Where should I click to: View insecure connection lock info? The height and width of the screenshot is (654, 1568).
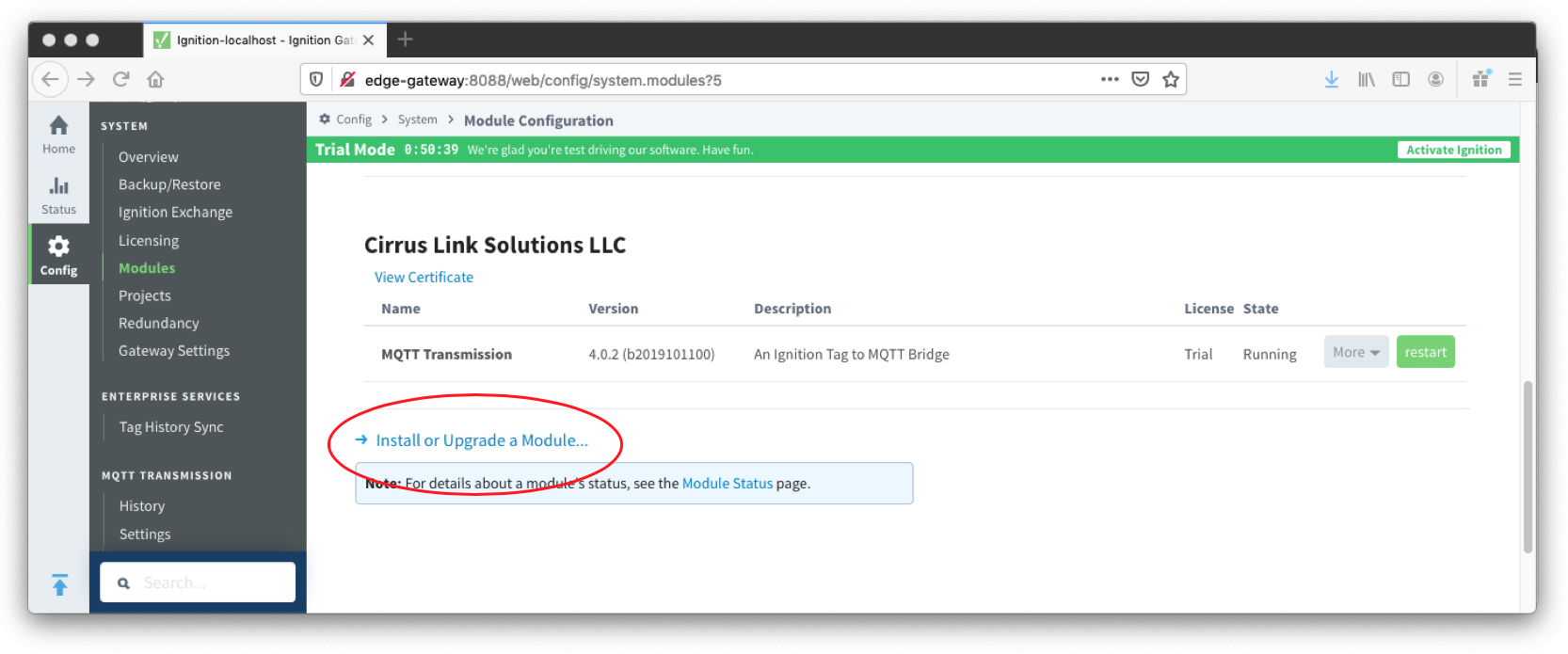[x=347, y=80]
